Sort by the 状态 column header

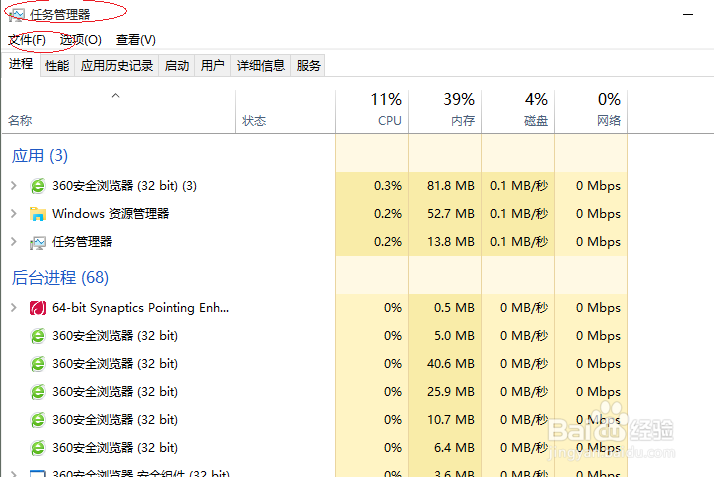tap(286, 112)
